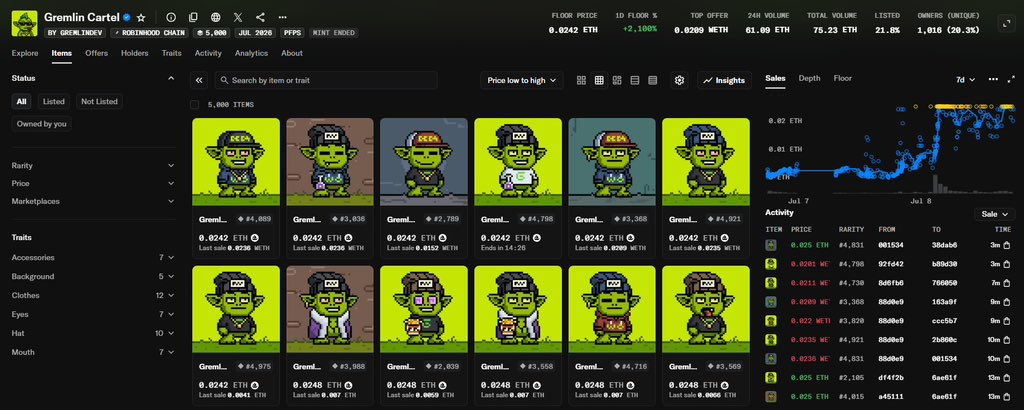Switch to mosaic grid view
This screenshot has width=1024, height=410.
click(617, 80)
